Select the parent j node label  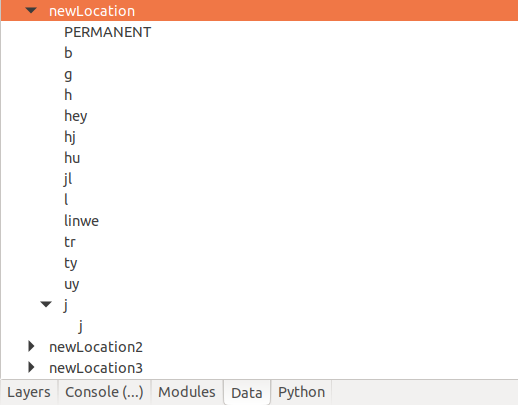click(x=66, y=305)
